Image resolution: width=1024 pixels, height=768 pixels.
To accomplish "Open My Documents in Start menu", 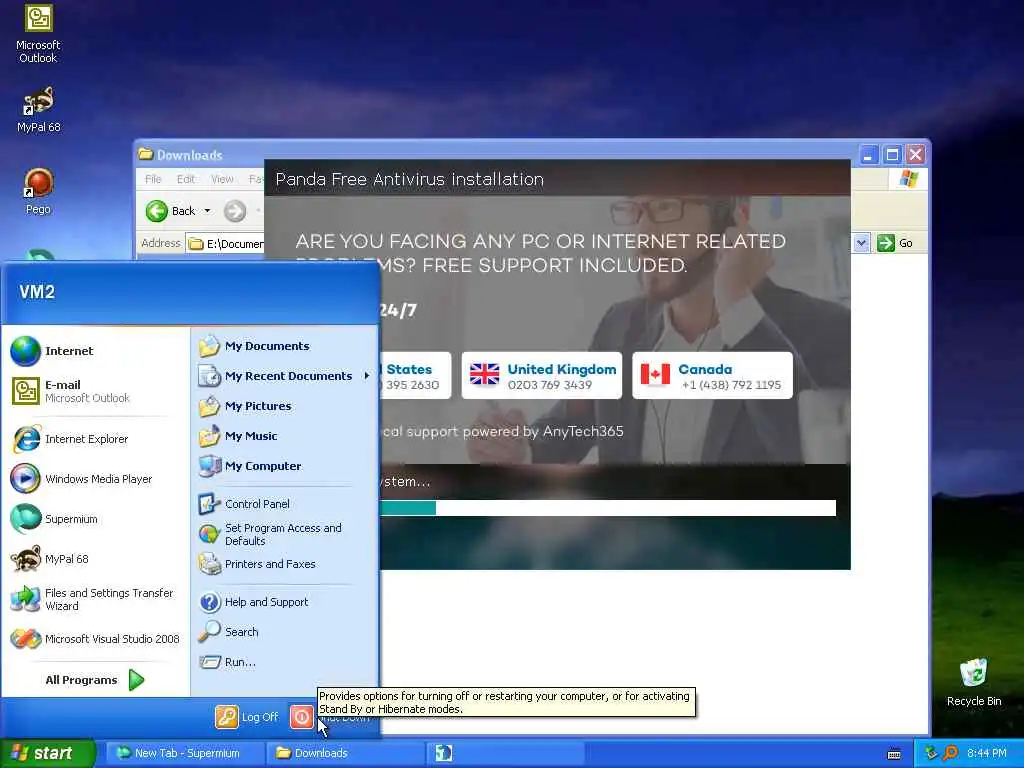I will [x=285, y=346].
